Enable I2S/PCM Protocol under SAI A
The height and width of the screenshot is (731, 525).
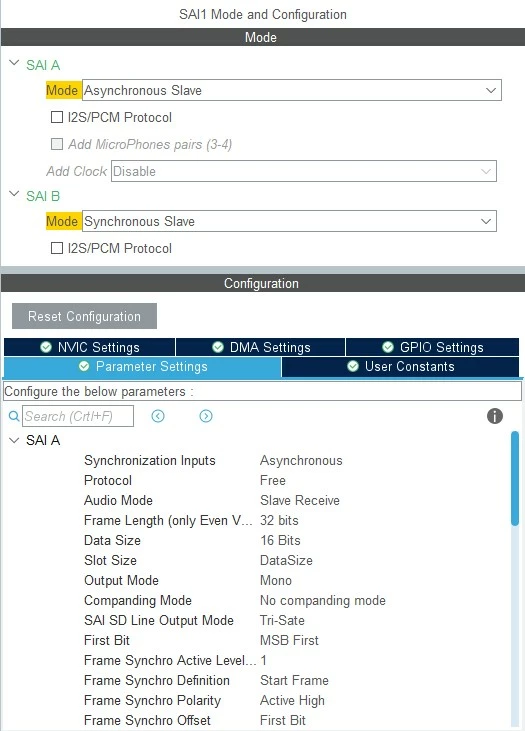tap(57, 117)
